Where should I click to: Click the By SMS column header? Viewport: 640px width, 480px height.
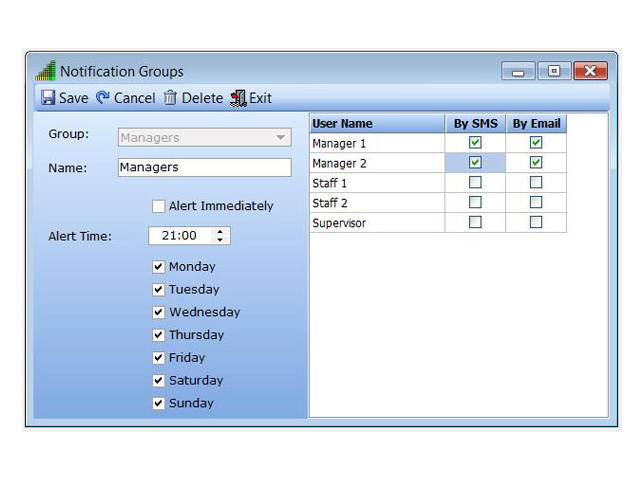475,124
